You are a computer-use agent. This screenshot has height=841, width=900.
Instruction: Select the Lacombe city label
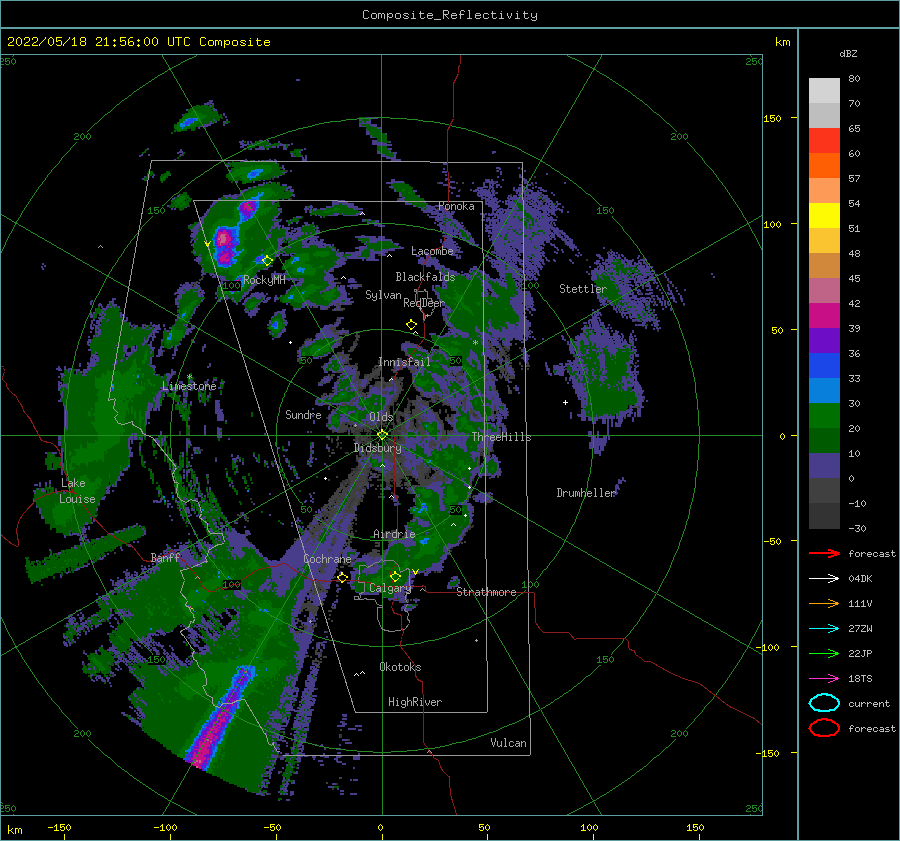(x=432, y=251)
